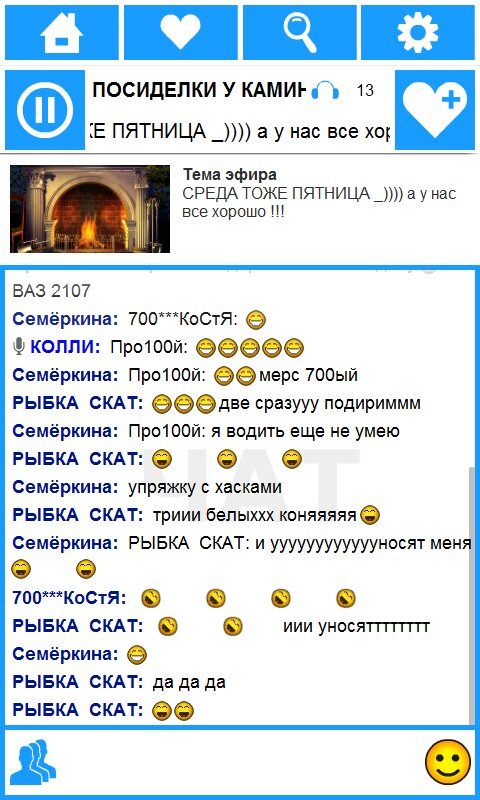The width and height of the screenshot is (480, 800).
Task: Click the 700***КоСтЯ sender name
Action: coord(69,598)
